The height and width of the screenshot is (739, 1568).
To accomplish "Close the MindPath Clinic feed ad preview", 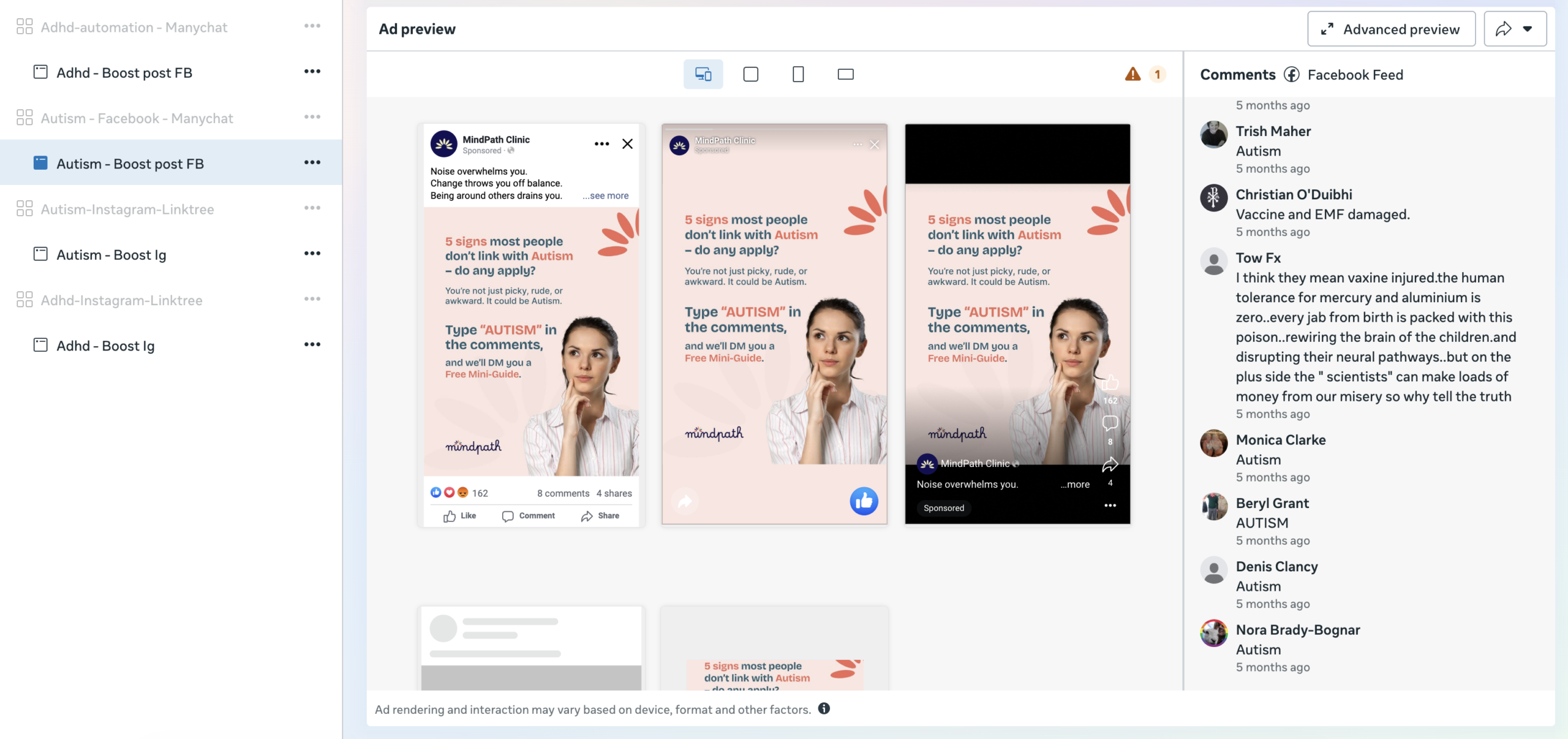I will pos(627,144).
